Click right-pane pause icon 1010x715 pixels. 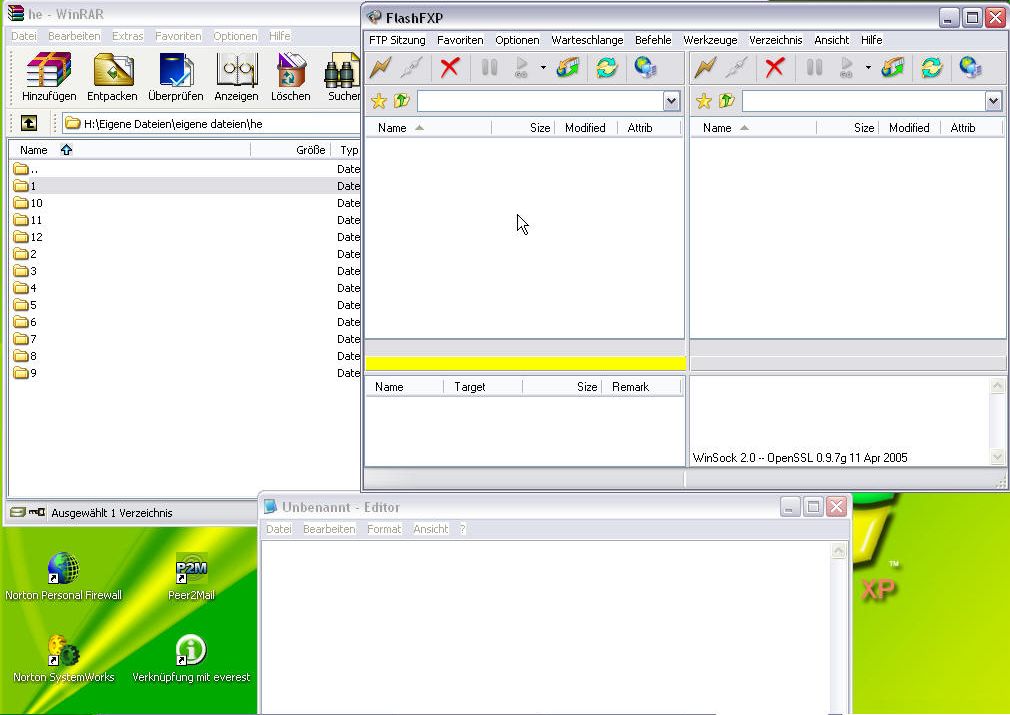pos(814,67)
